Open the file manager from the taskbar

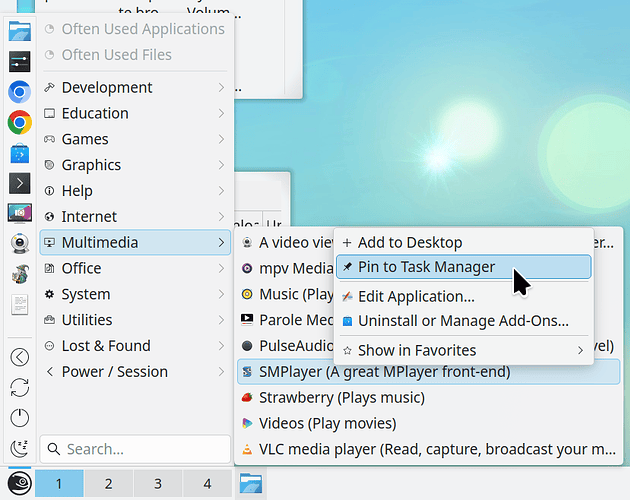tap(251, 483)
